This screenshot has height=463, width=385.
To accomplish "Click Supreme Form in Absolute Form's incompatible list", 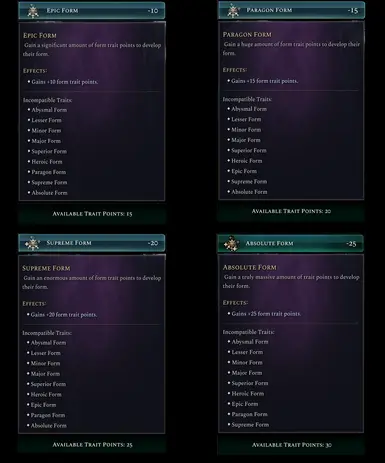I will point(250,425).
